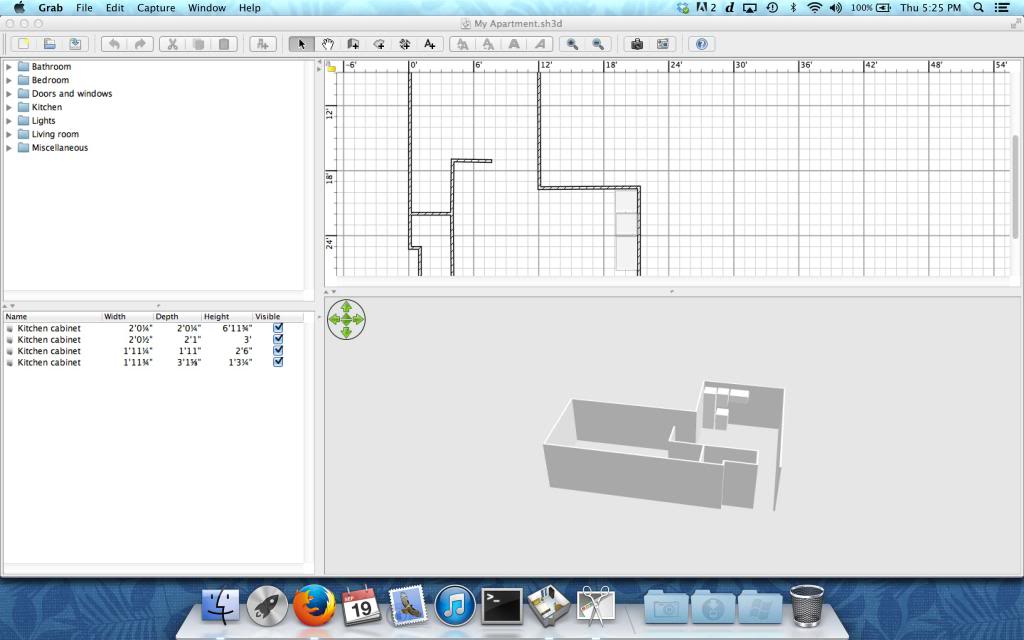Screen dimensions: 1024x640
Task: Open the Create photo tool
Action: point(639,43)
